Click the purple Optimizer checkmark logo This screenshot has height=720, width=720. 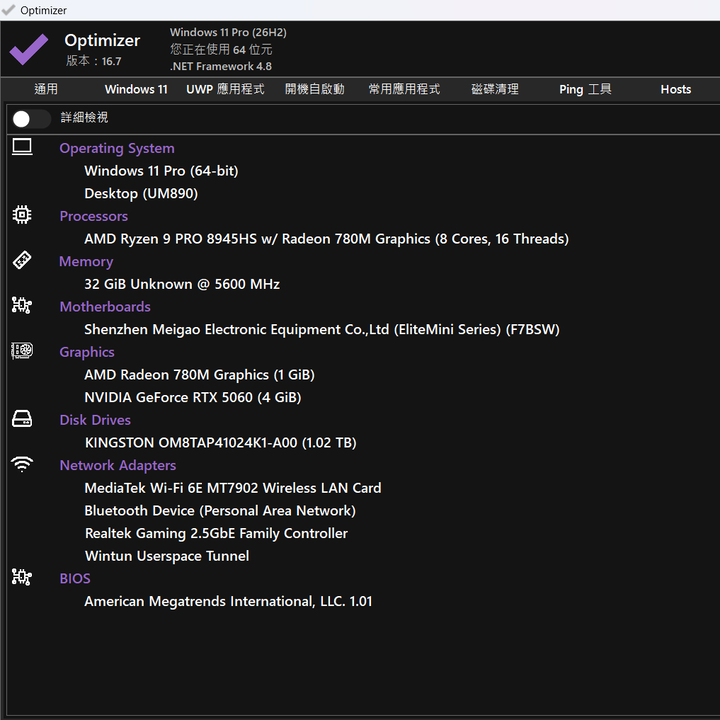(x=29, y=49)
